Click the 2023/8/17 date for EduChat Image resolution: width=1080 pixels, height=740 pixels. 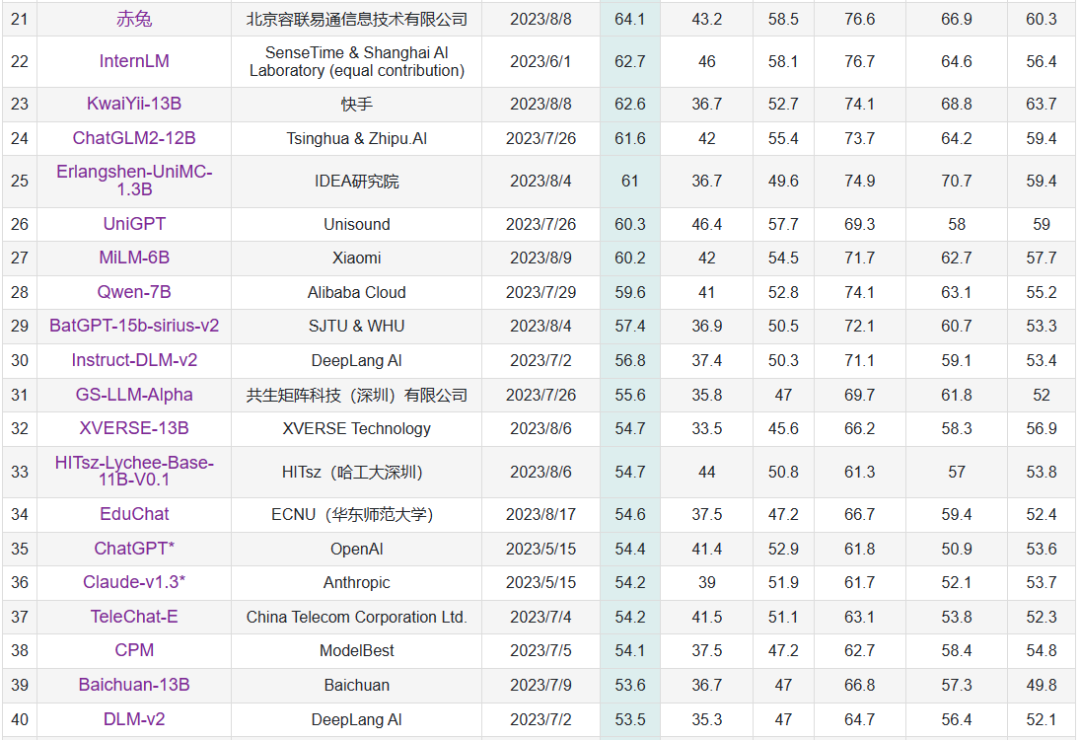[541, 515]
